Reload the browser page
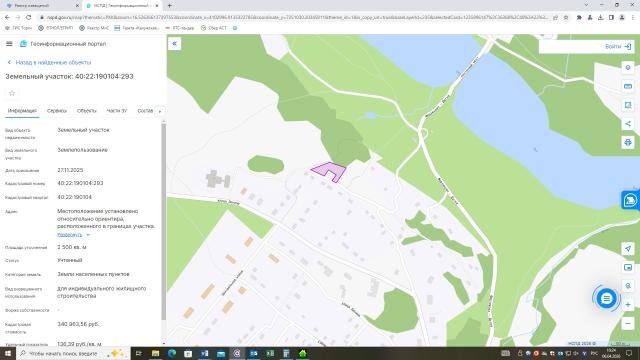The height and width of the screenshot is (360, 640). pos(29,18)
